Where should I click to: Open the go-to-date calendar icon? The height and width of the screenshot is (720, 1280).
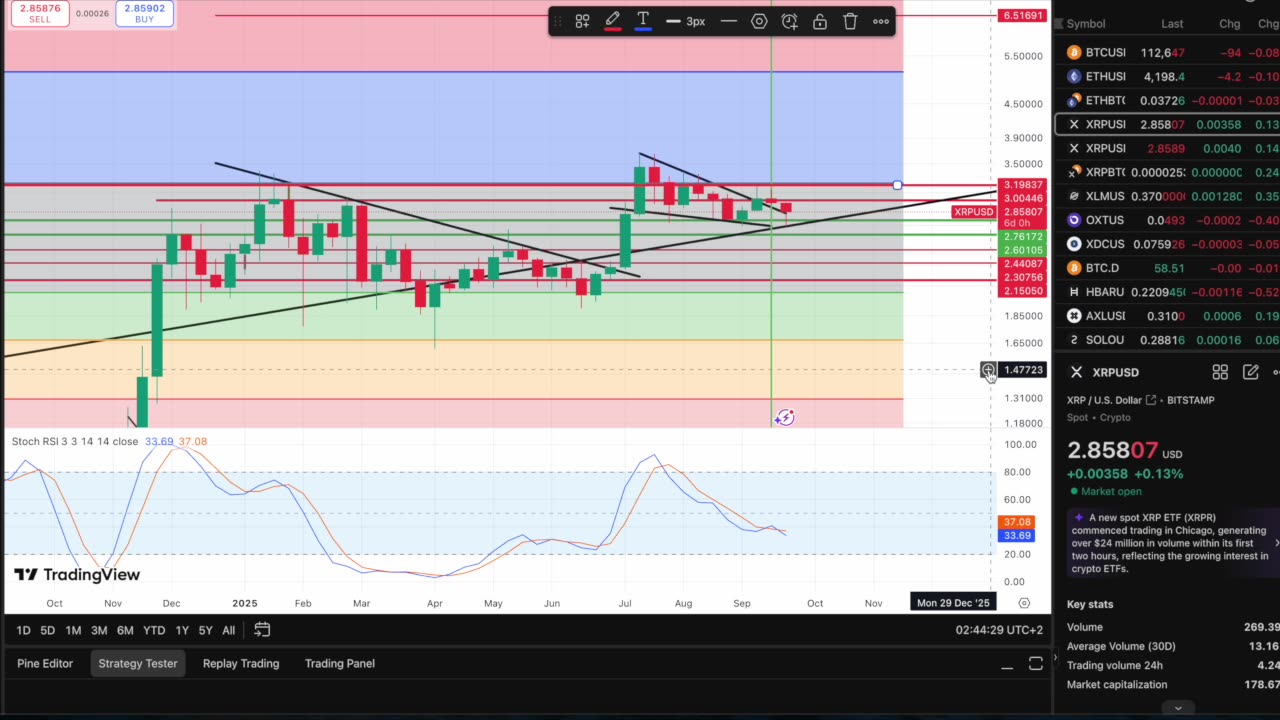tap(262, 630)
